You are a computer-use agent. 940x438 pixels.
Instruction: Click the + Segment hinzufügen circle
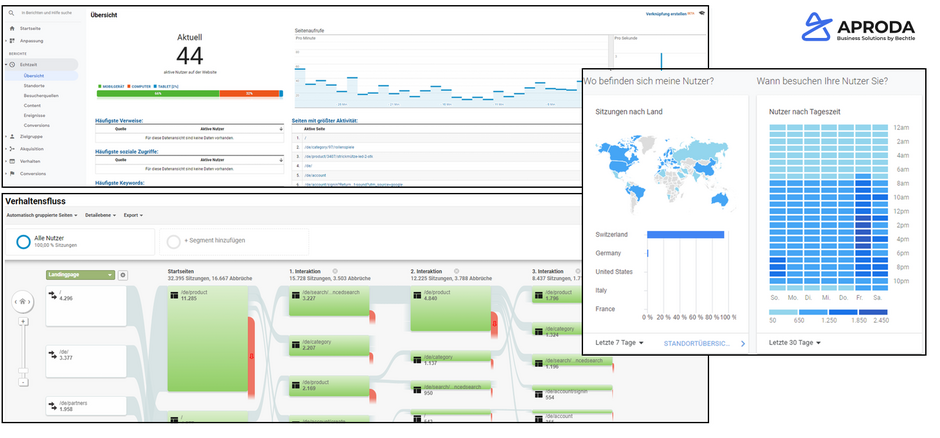click(x=173, y=241)
